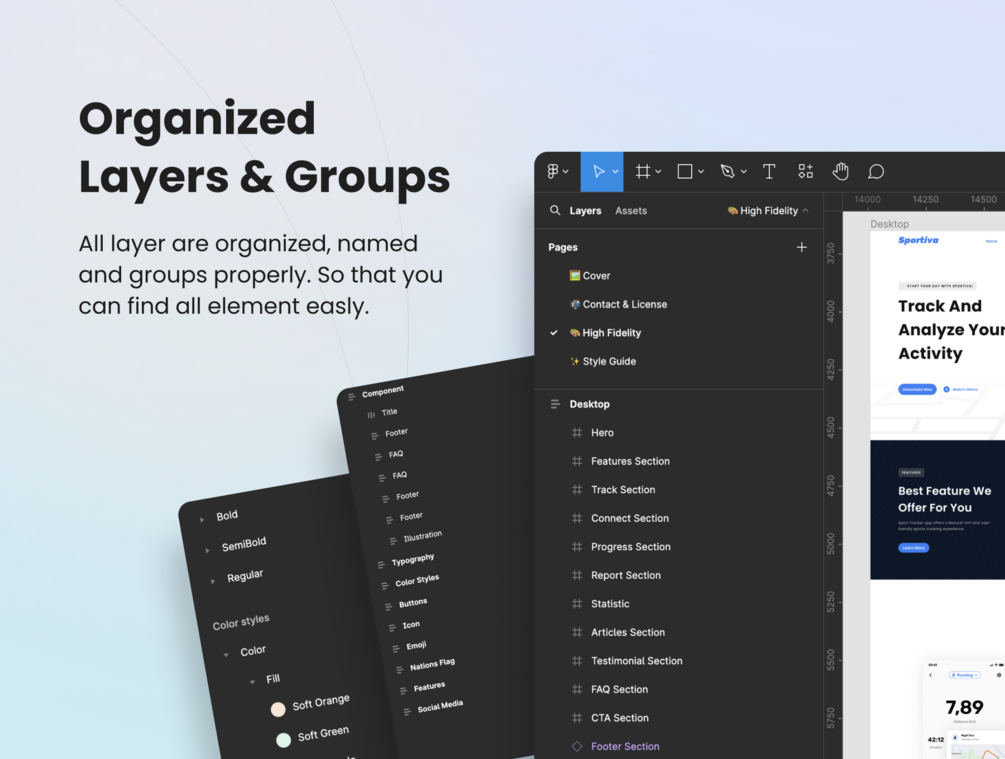
Task: Click frame icon beside Features Section
Action: pyautogui.click(x=577, y=461)
